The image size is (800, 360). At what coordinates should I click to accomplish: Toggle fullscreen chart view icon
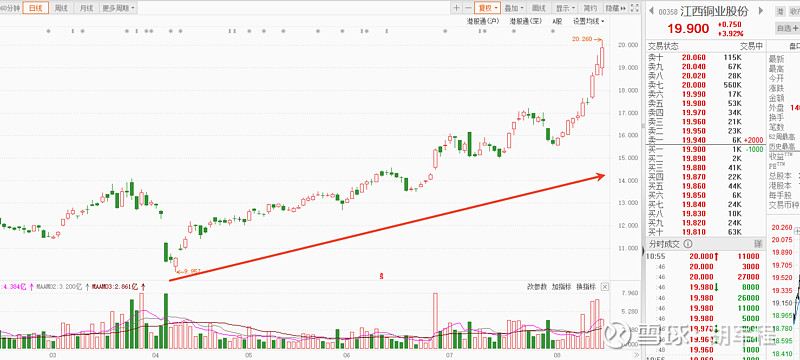point(634,8)
